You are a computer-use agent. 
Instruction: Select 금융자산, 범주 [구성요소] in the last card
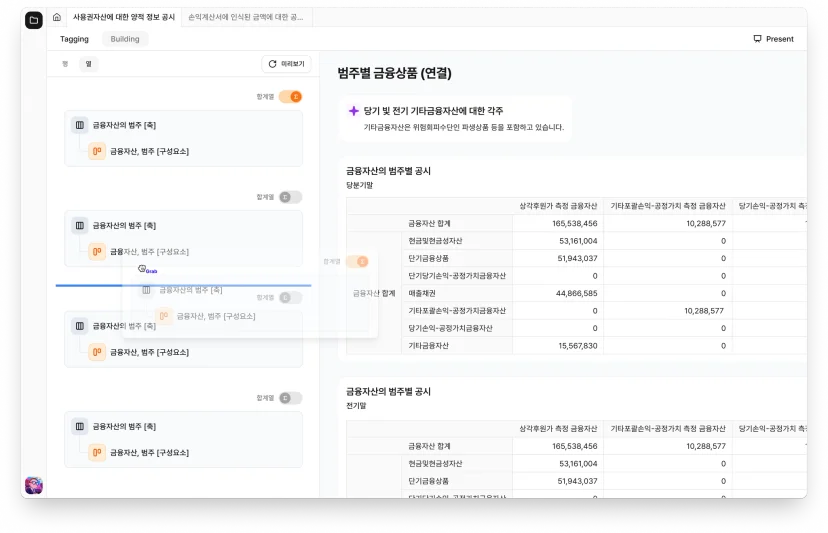[149, 453]
